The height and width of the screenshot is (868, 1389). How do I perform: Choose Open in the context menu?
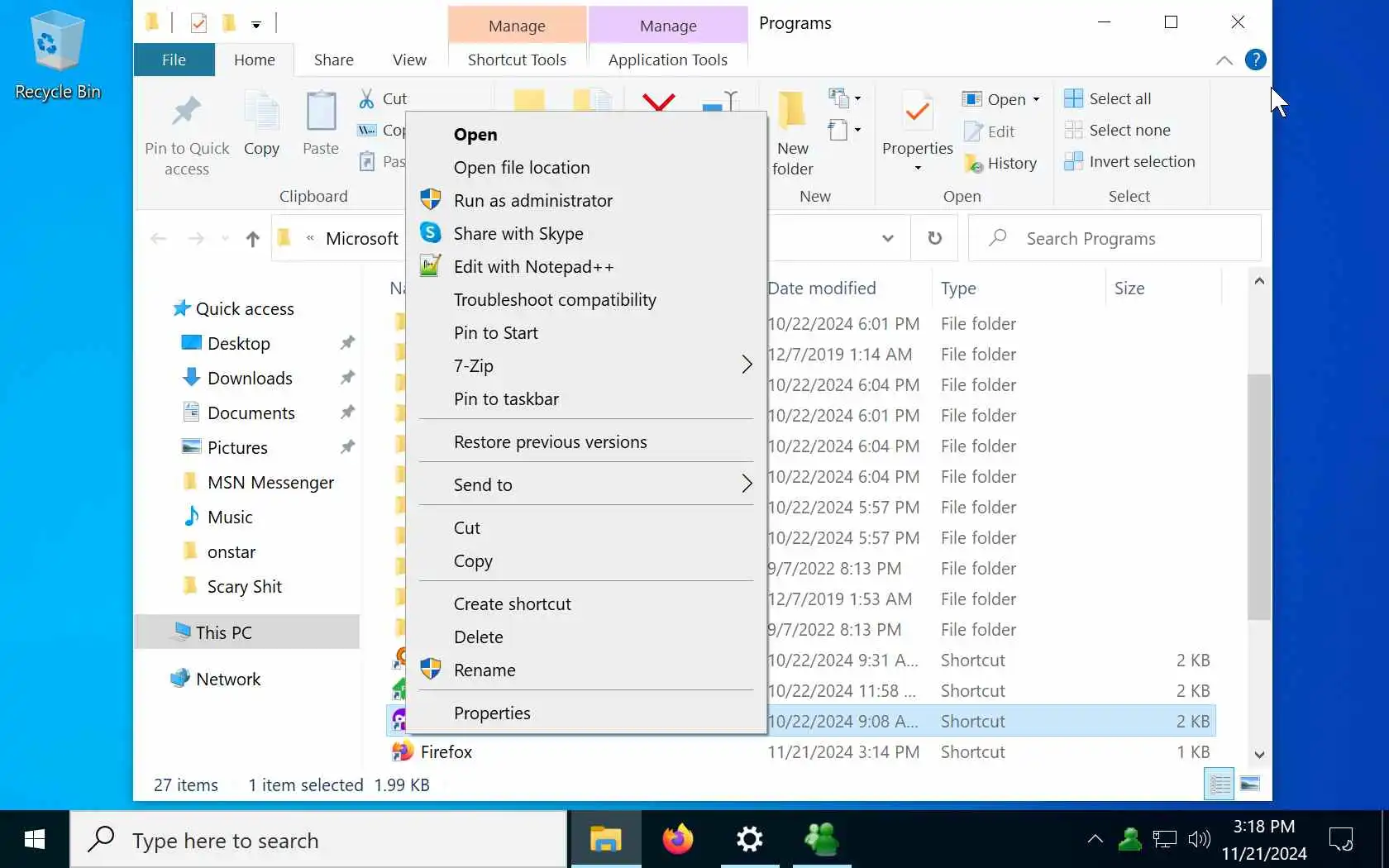point(586,134)
